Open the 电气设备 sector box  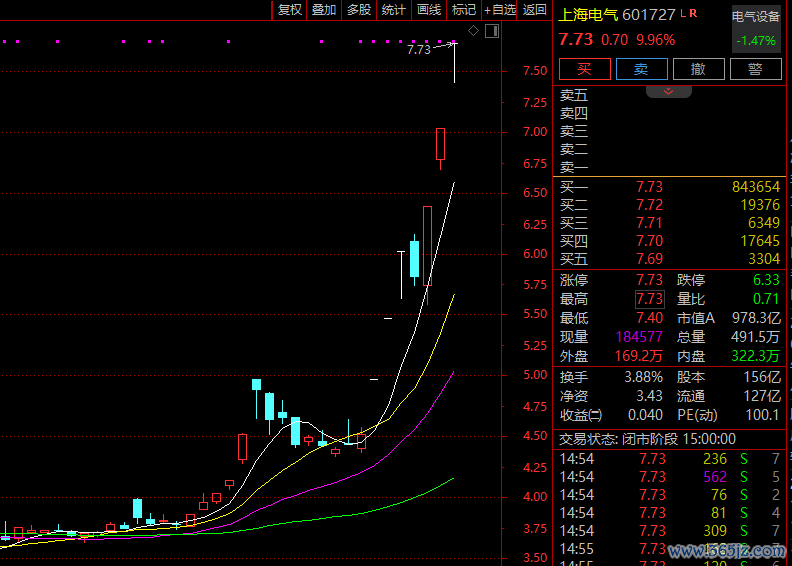tap(756, 29)
